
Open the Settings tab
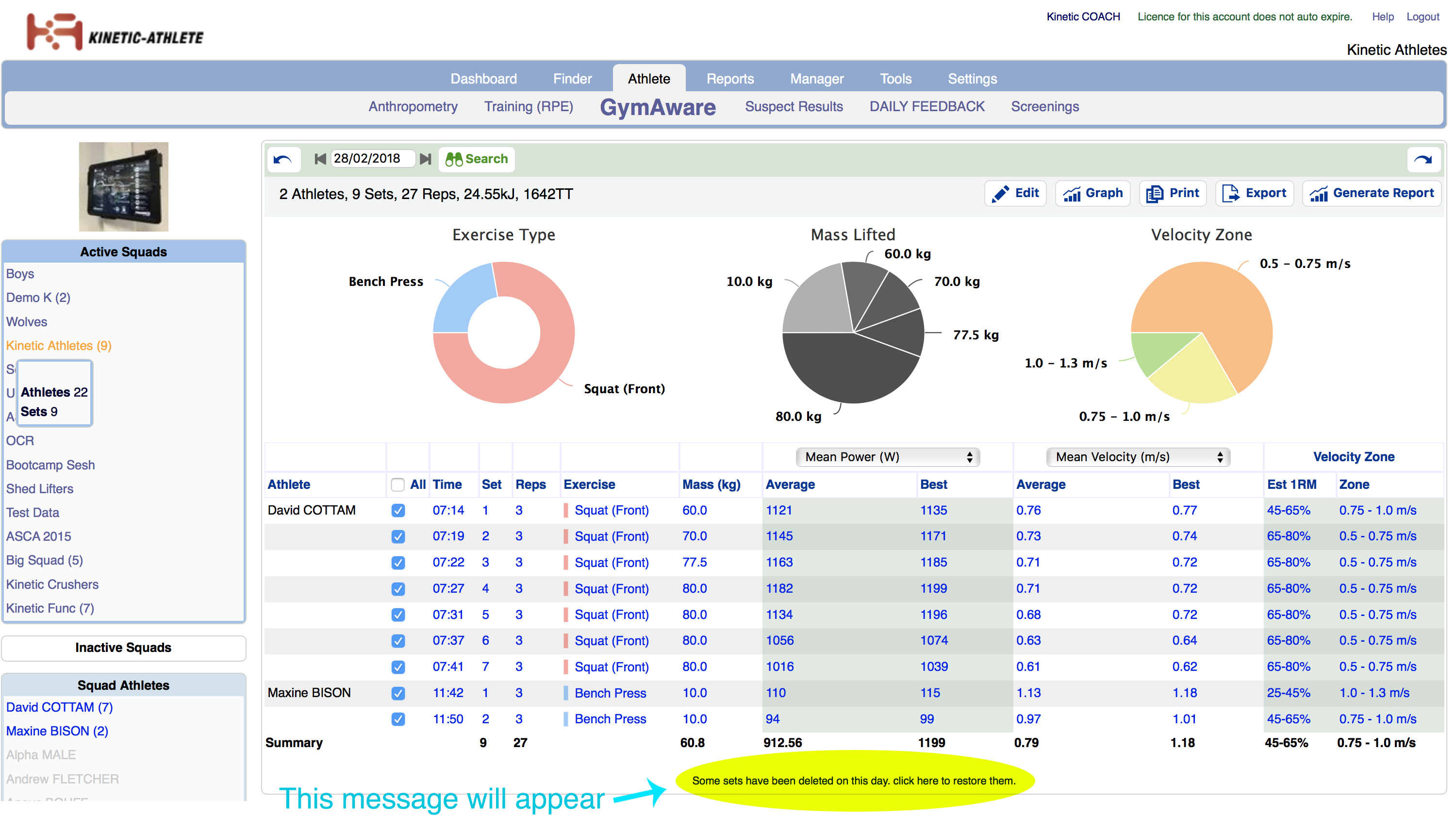coord(972,79)
